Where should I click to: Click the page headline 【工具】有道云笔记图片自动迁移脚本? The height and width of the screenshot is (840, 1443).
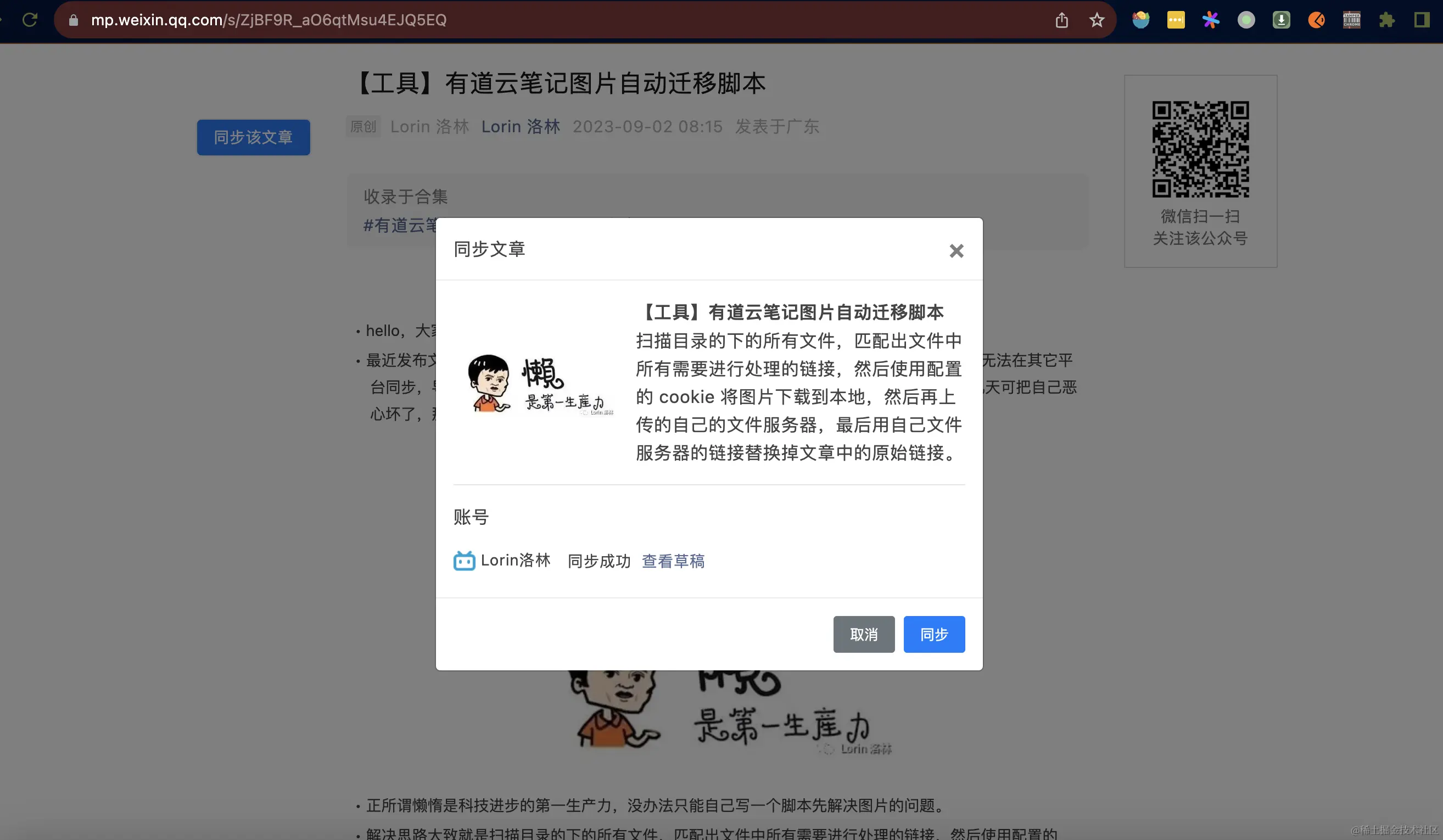coord(558,83)
